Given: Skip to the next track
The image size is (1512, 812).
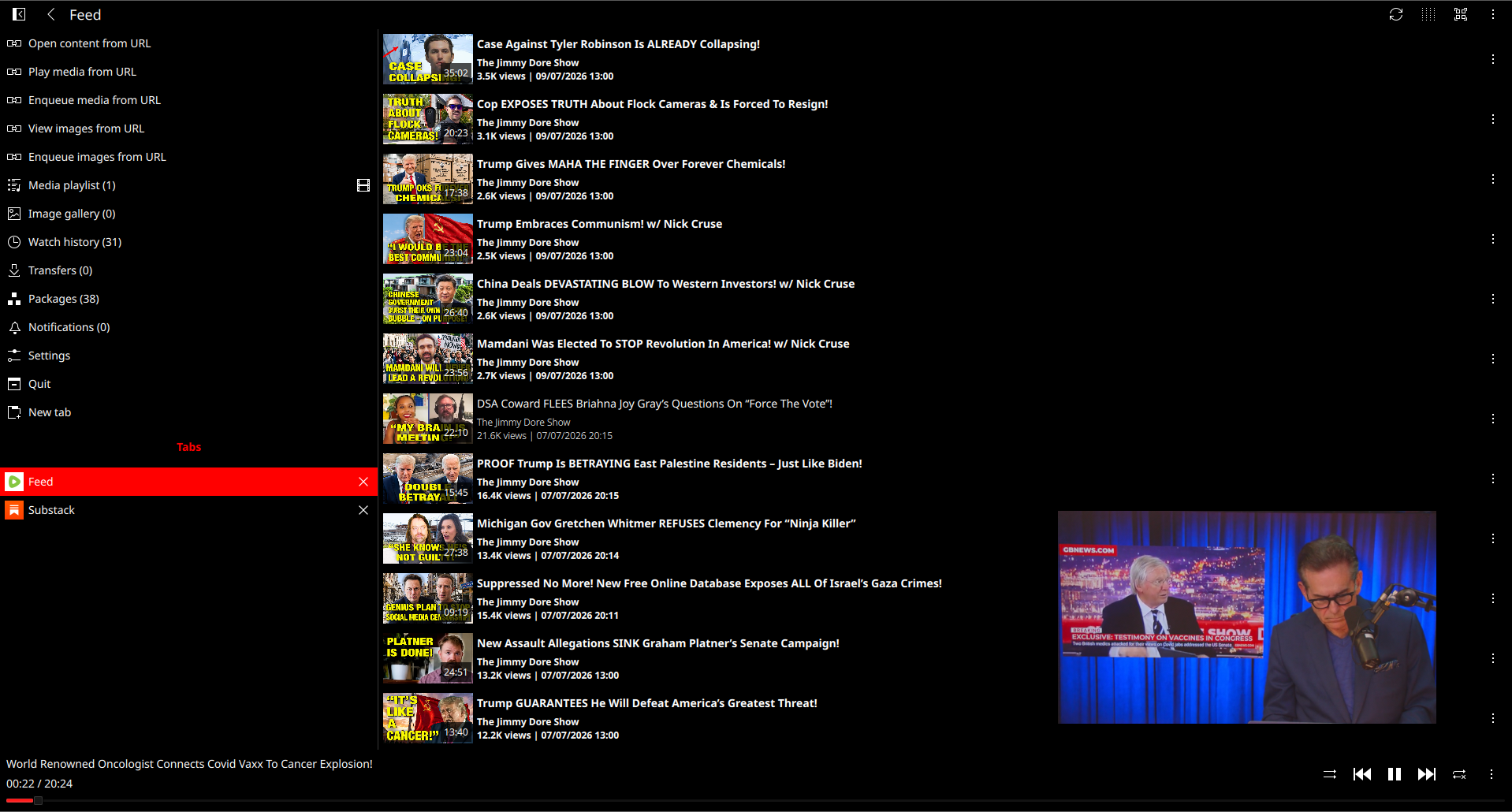Looking at the screenshot, I should coord(1427,774).
